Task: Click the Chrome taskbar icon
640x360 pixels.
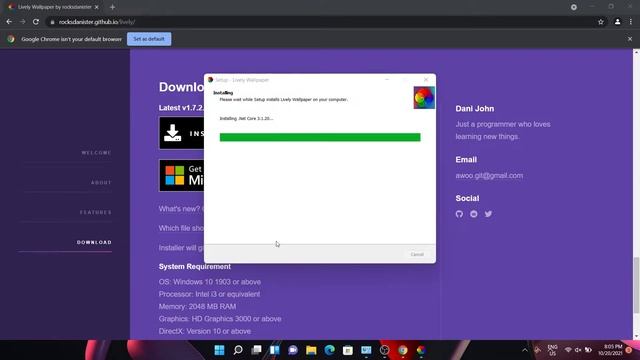Action: pos(403,350)
